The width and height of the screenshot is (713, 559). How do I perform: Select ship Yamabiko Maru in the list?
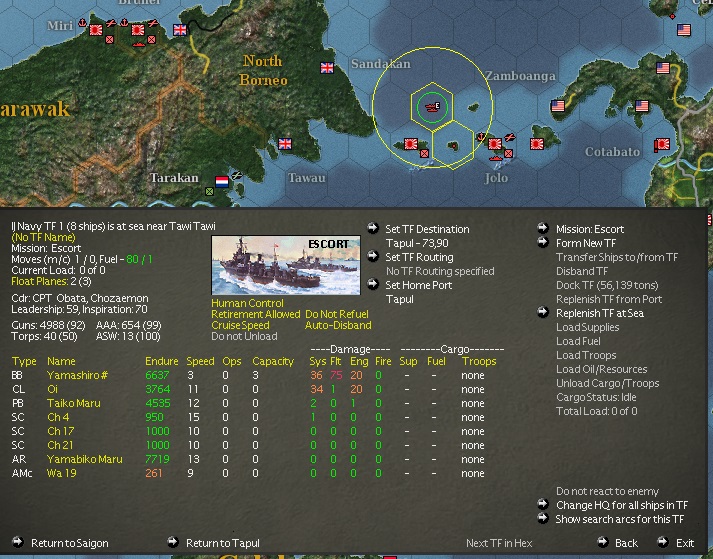click(85, 460)
